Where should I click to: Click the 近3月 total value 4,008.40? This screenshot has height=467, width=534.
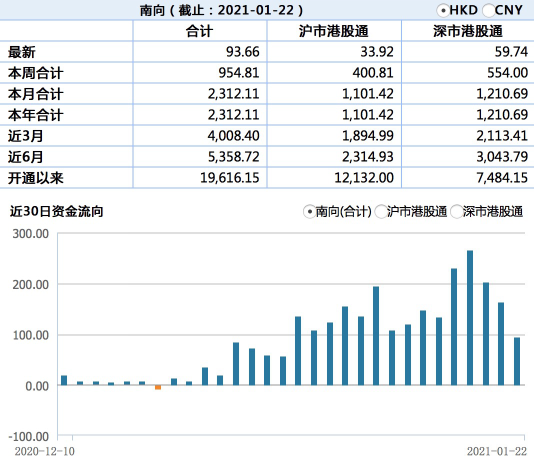tap(234, 136)
